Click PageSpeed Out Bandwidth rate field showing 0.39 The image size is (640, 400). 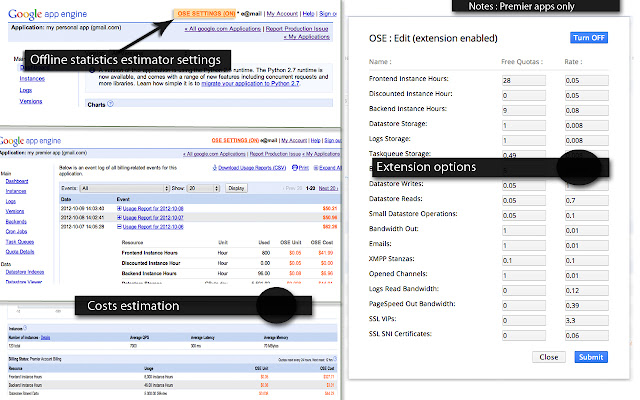(587, 305)
